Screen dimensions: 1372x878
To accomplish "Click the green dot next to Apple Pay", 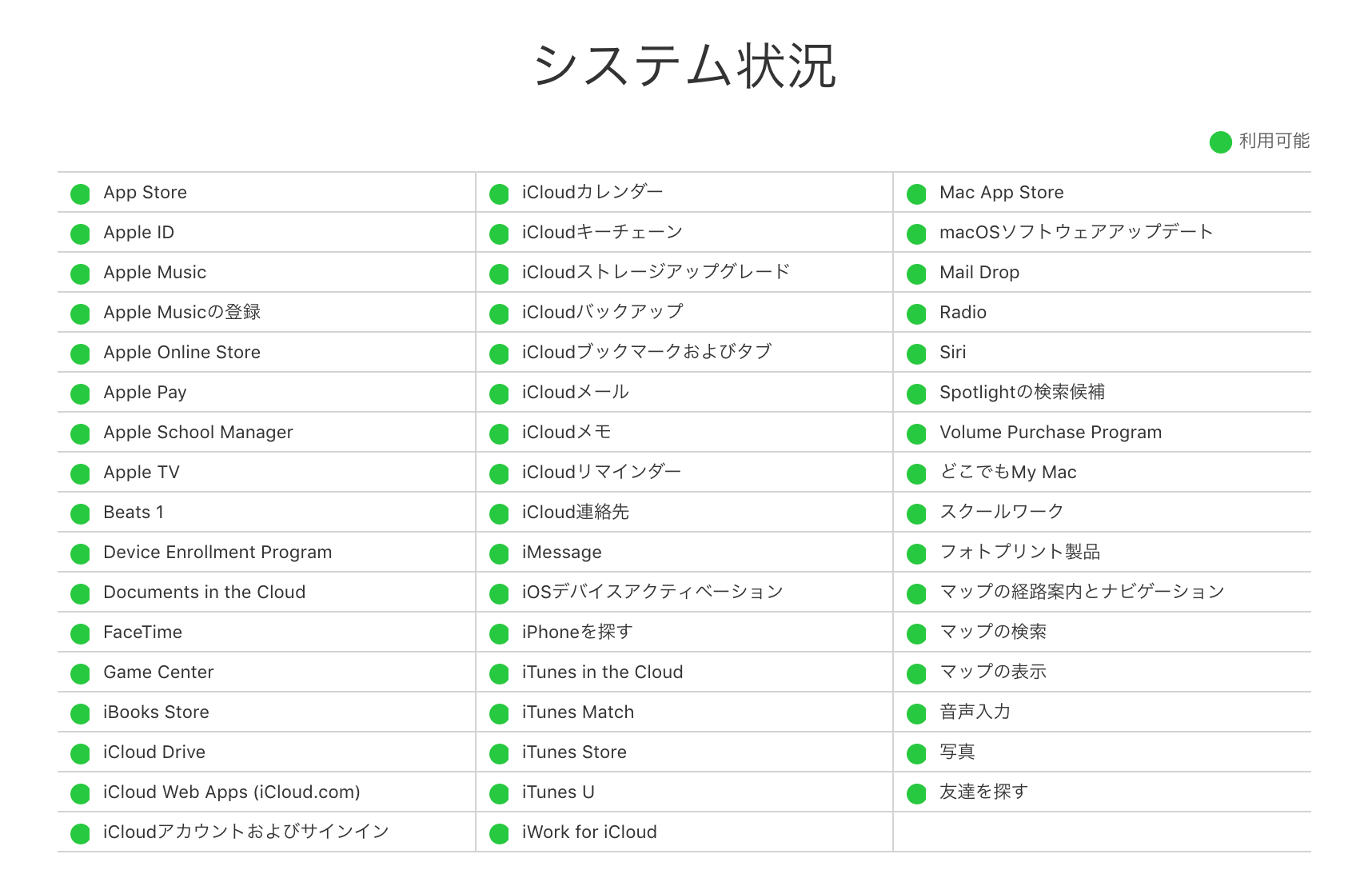I will [80, 393].
